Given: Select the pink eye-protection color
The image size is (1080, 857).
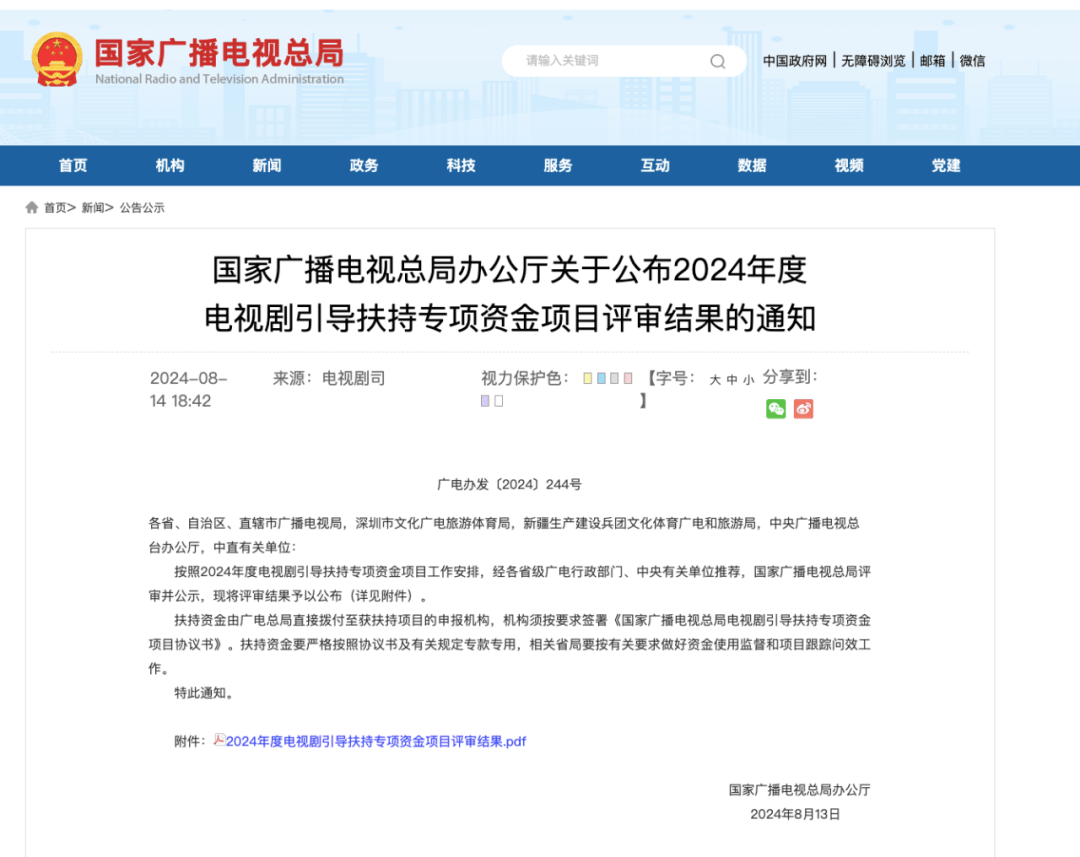Looking at the screenshot, I should pos(627,378).
